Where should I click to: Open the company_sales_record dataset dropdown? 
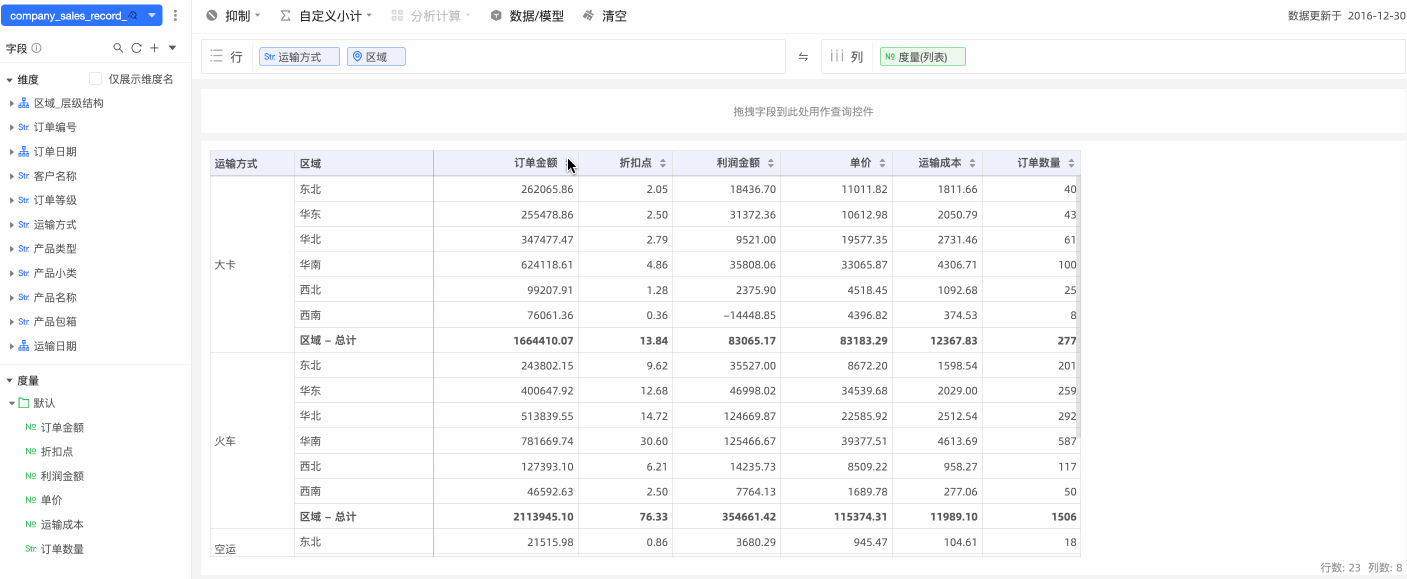click(x=152, y=16)
